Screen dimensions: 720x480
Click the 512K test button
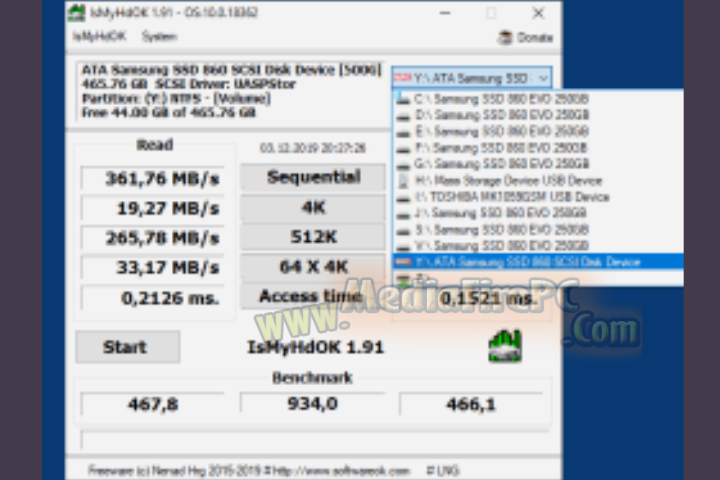(313, 237)
